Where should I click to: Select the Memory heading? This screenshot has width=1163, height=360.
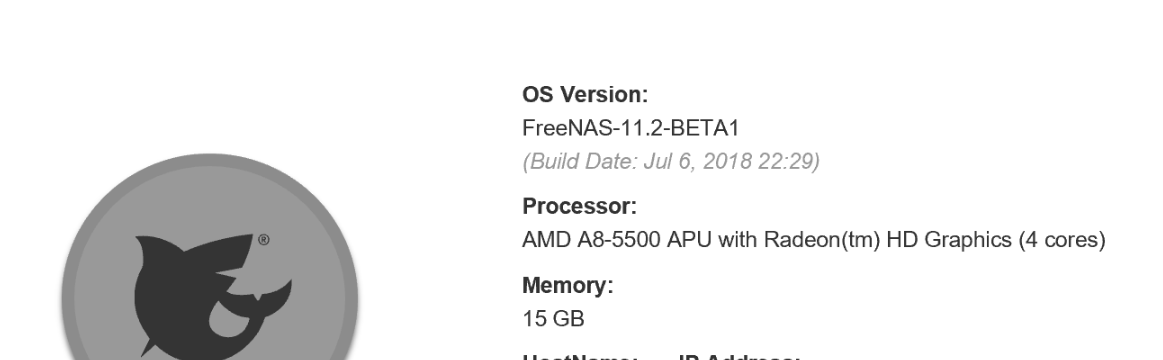[x=568, y=286]
